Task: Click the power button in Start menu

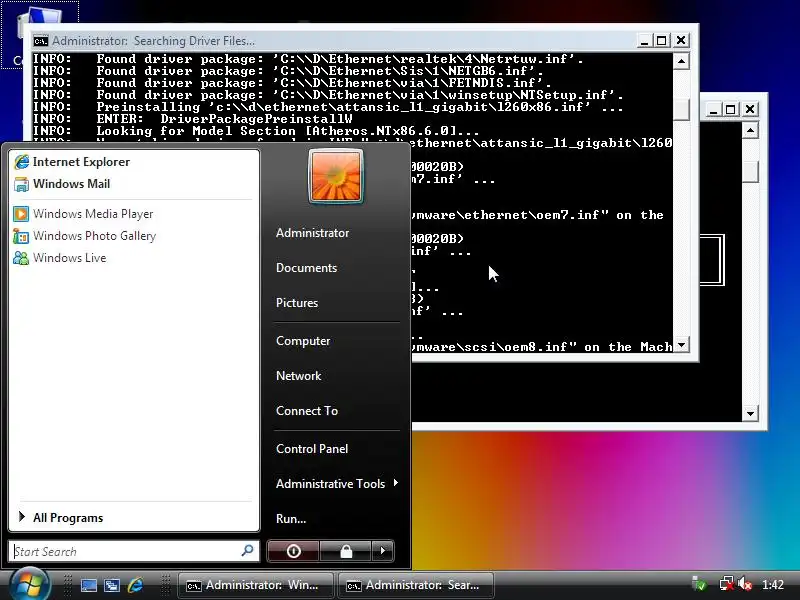Action: pyautogui.click(x=293, y=551)
